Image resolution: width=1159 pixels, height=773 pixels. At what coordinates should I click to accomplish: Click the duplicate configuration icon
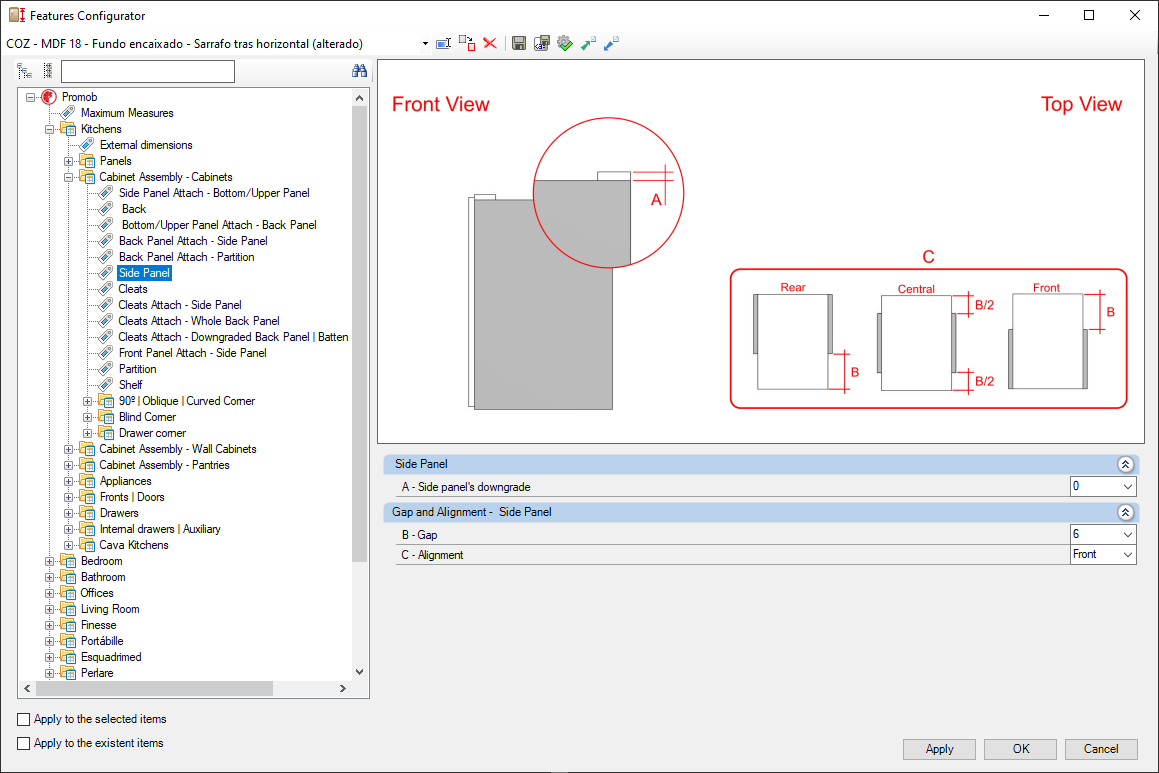(x=467, y=44)
